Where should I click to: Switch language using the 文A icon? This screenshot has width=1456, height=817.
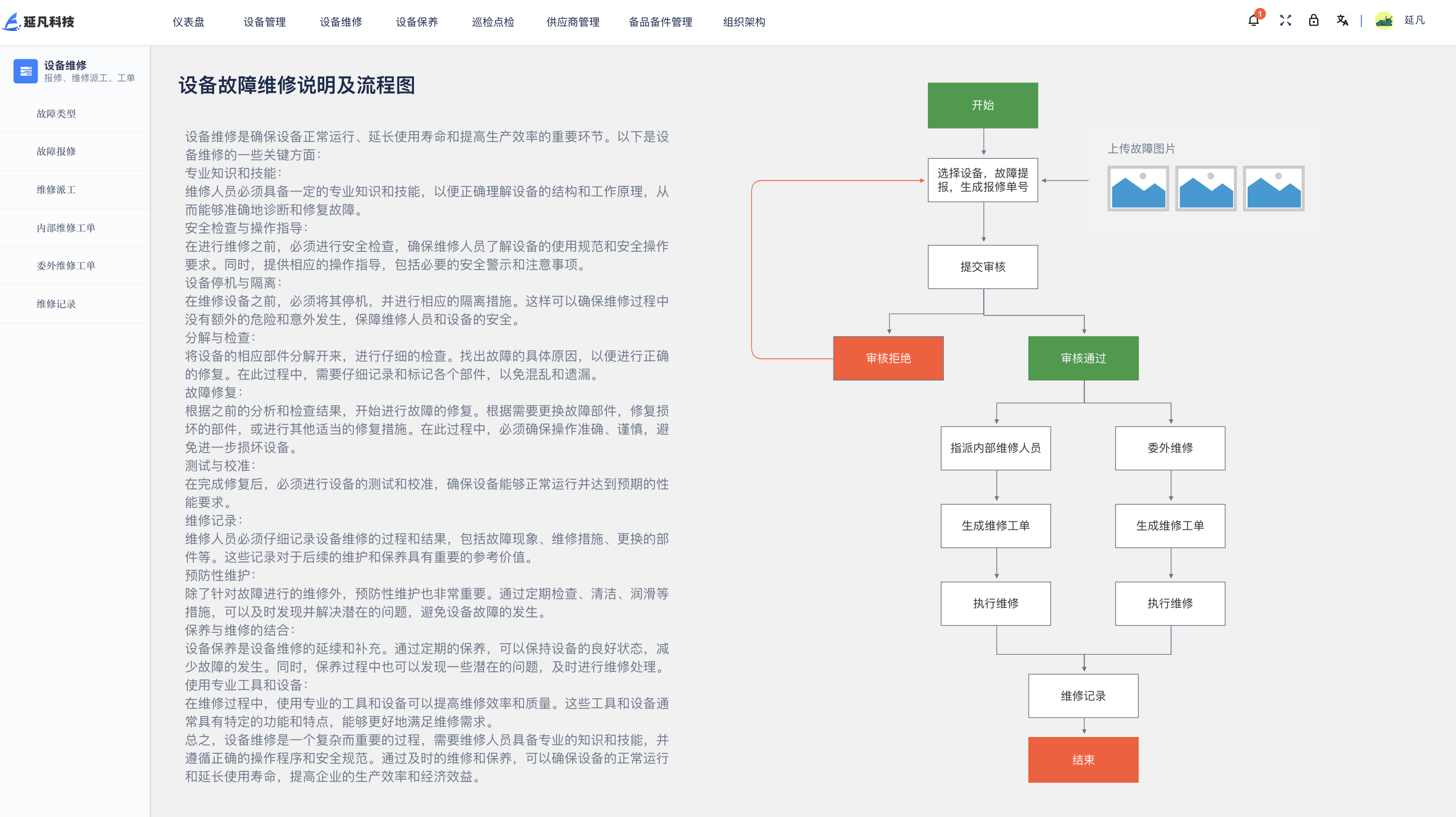1343,20
